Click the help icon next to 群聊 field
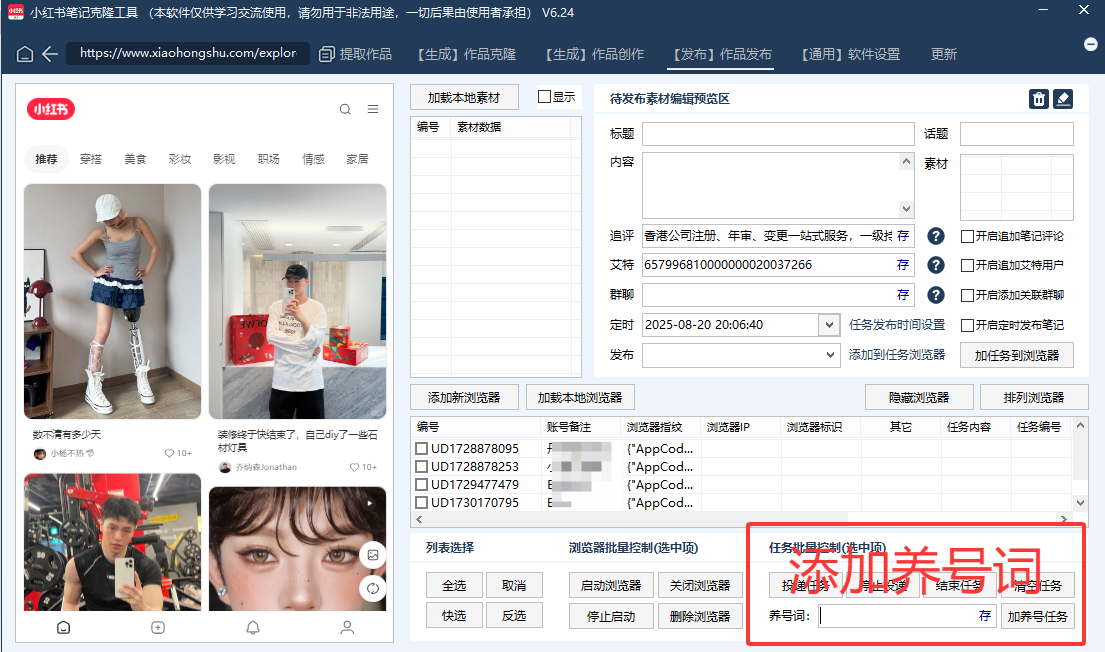This screenshot has height=652, width=1105. (x=935, y=295)
